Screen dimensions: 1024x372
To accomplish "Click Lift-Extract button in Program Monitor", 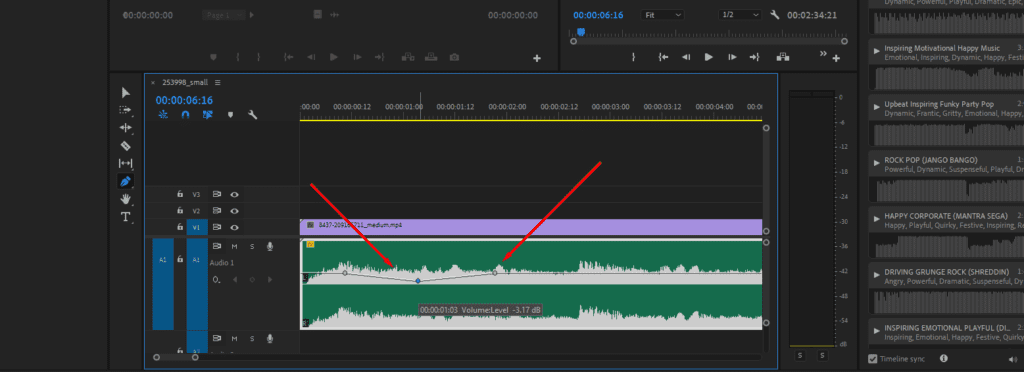I will point(784,57).
